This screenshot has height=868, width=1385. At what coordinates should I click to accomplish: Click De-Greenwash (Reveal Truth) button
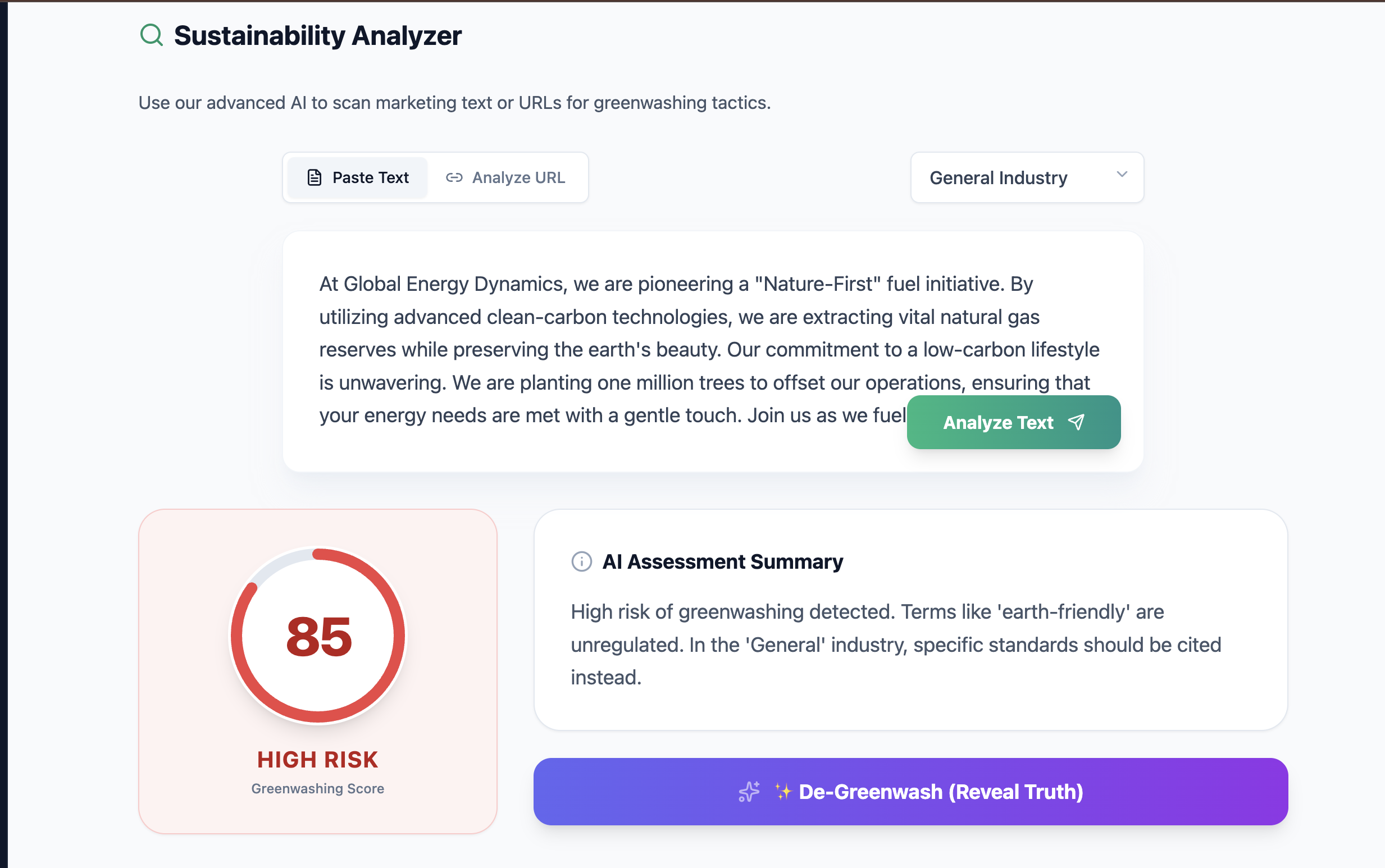tap(910, 792)
